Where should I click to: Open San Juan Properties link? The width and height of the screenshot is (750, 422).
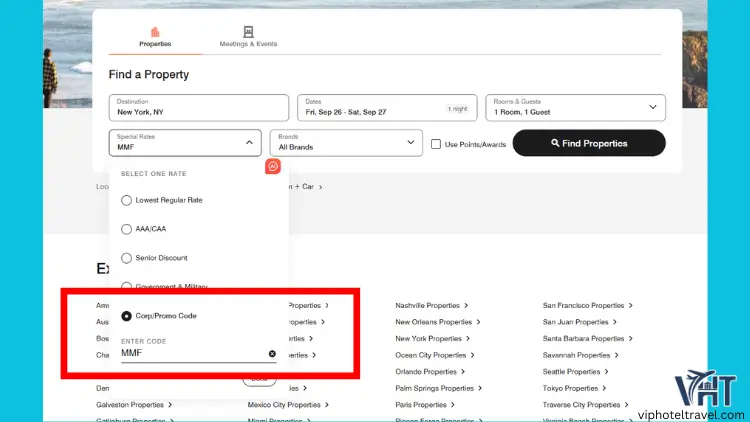tap(580, 322)
